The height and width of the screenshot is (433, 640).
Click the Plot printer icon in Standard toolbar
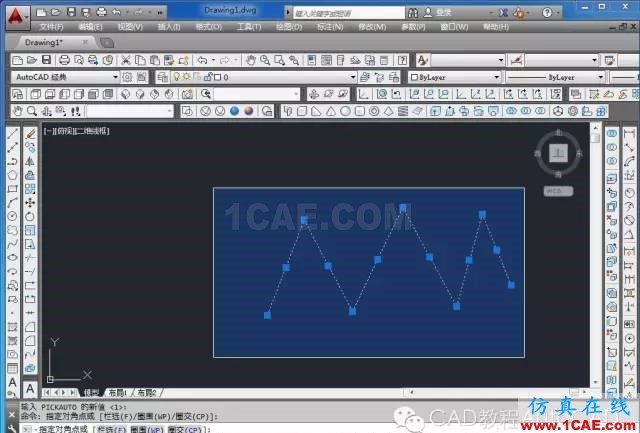[64, 60]
